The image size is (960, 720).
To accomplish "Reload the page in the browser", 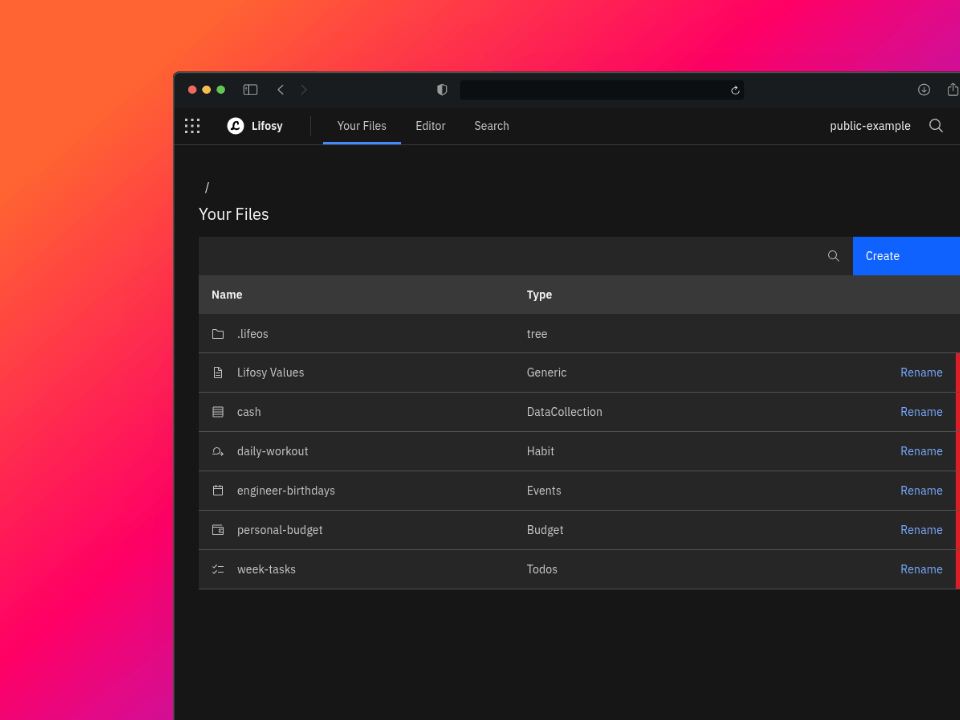I will [x=735, y=90].
